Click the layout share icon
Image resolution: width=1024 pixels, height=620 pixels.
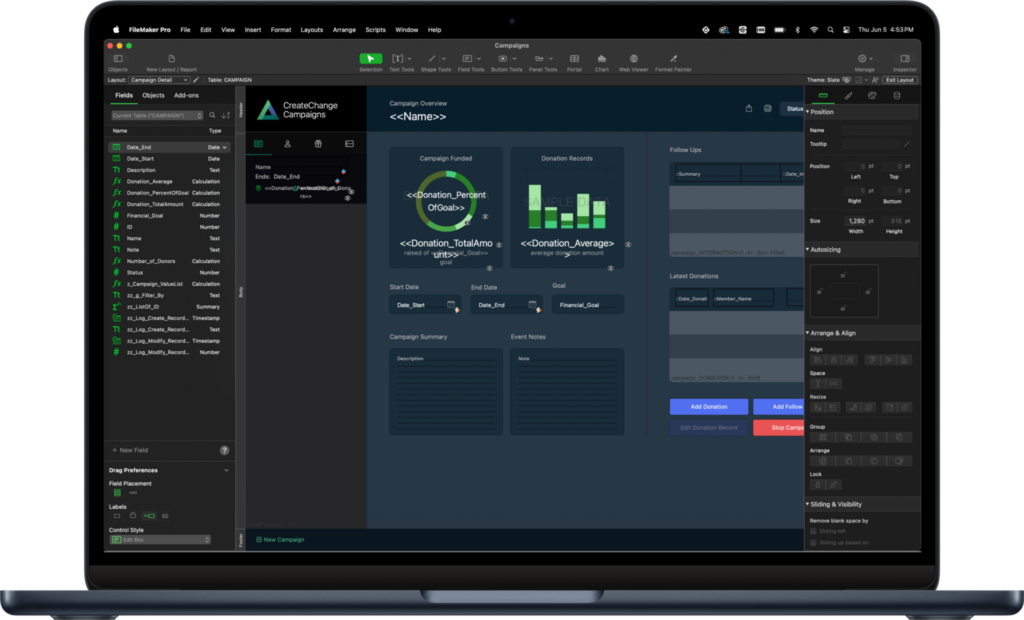[x=748, y=108]
